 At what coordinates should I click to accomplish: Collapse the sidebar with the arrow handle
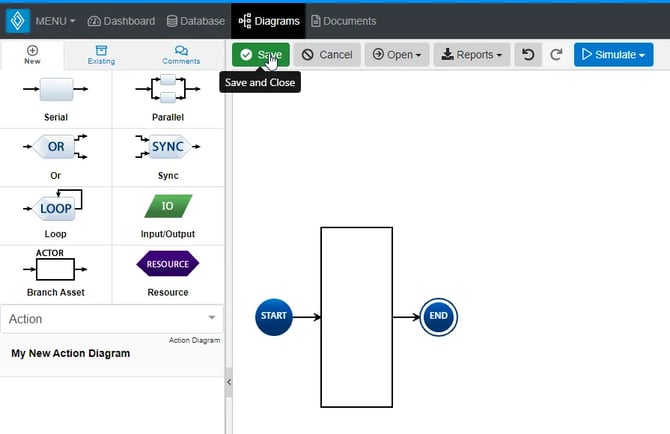point(229,382)
